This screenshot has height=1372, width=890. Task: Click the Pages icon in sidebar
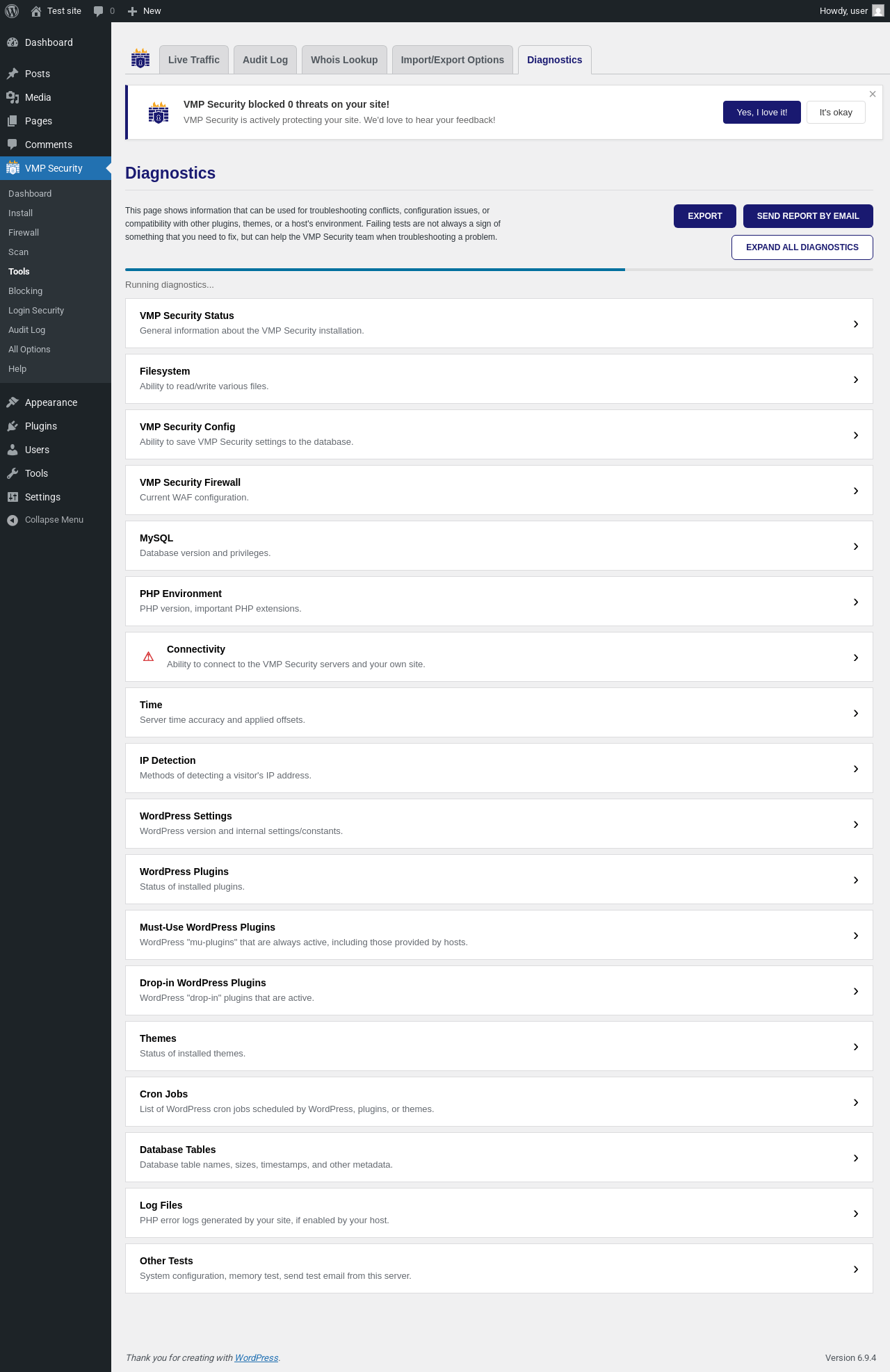pos(13,121)
